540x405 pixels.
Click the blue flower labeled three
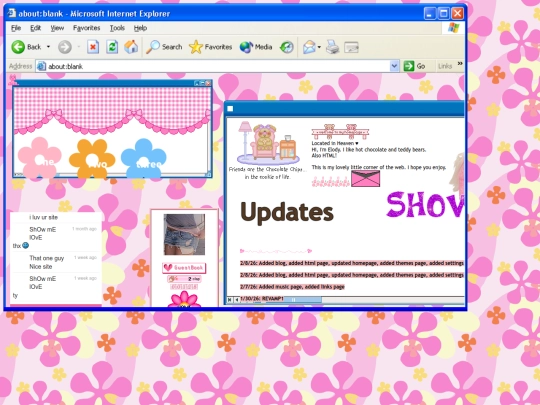pos(144,158)
